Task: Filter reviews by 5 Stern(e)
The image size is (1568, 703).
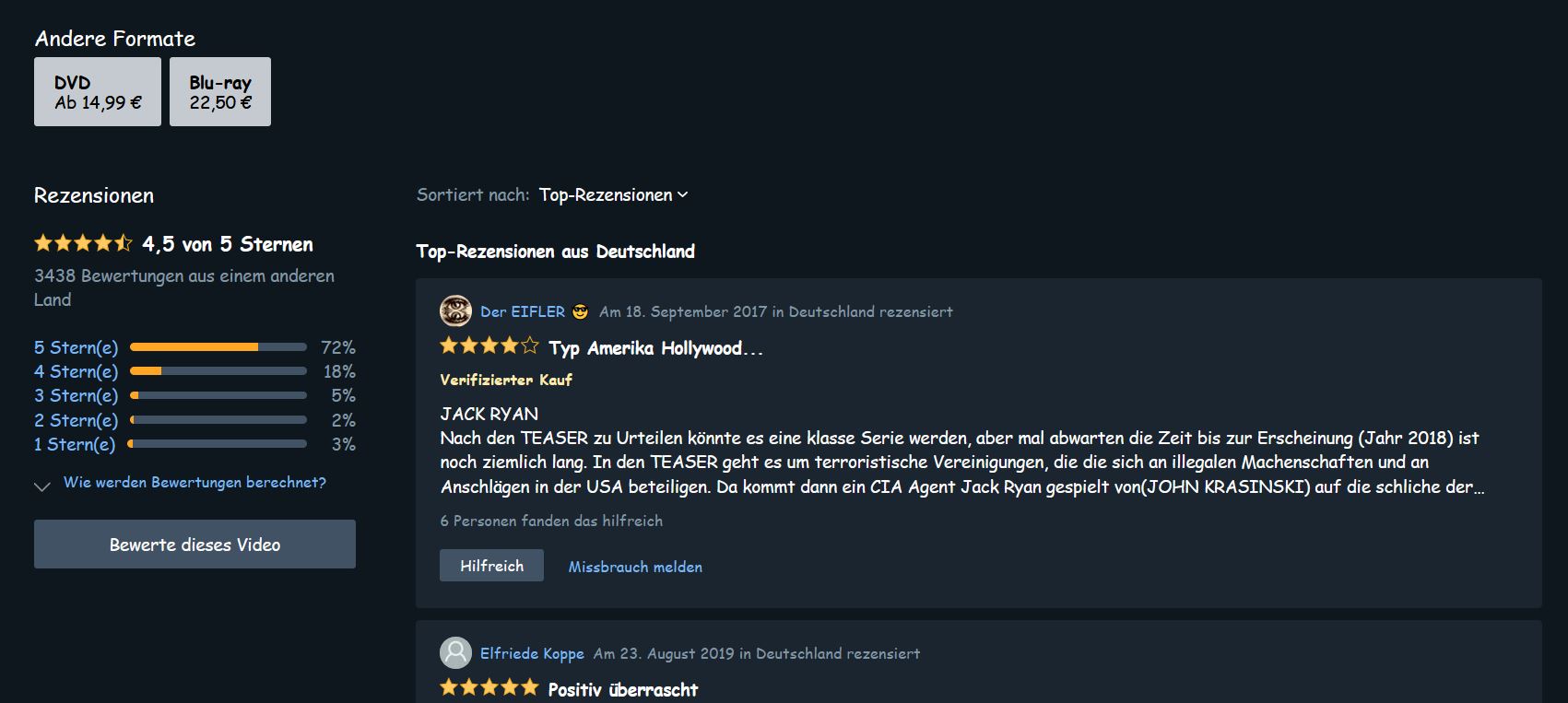Action: 195,347
